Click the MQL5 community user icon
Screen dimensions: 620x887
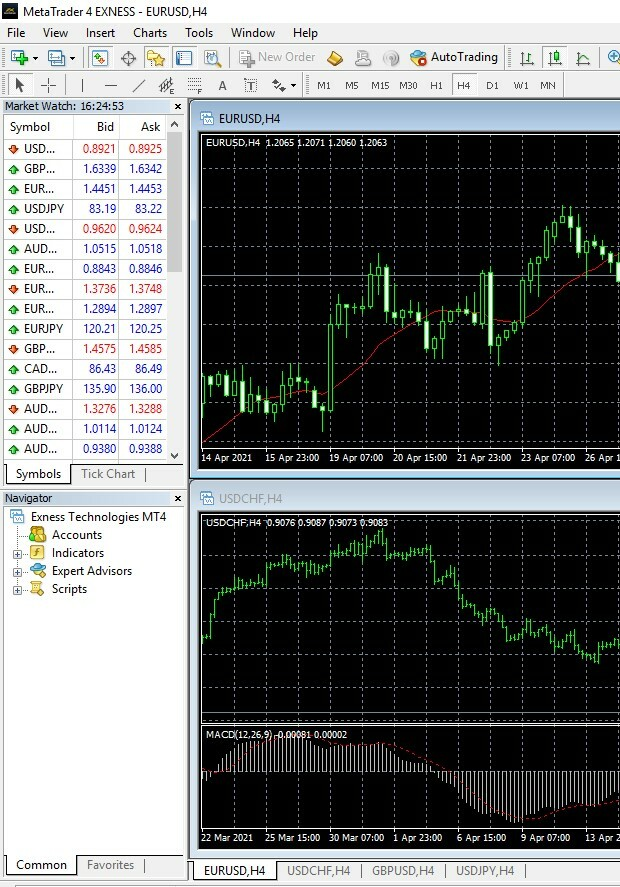[x=363, y=58]
